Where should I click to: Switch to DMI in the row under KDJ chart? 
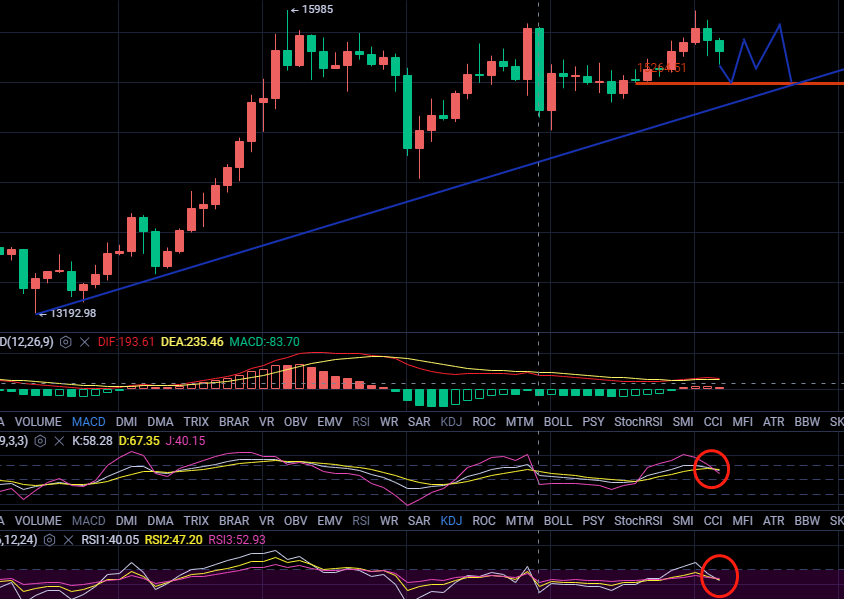(126, 521)
